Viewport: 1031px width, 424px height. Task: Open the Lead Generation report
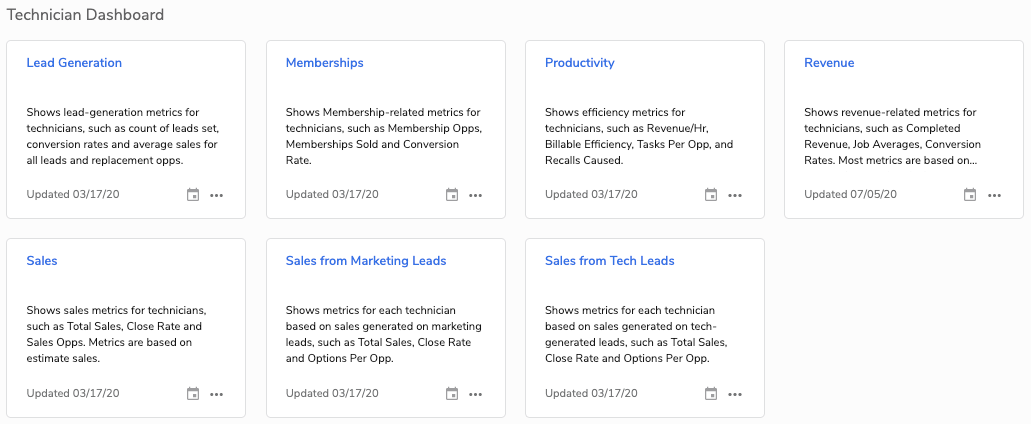pos(74,63)
